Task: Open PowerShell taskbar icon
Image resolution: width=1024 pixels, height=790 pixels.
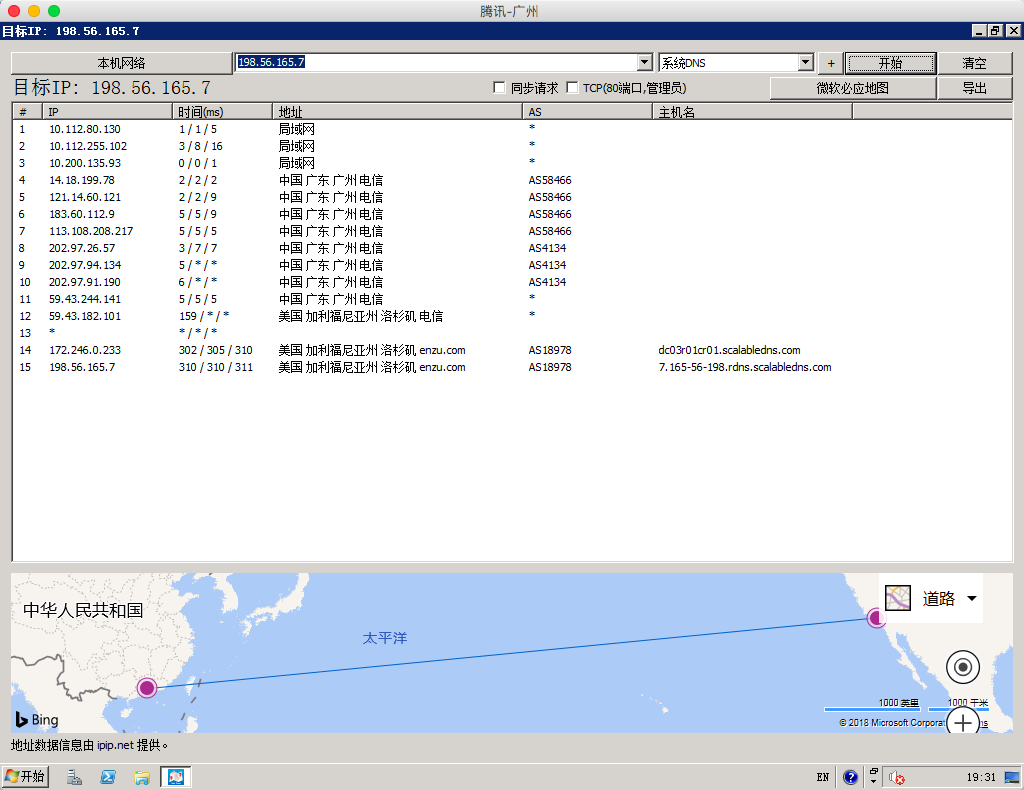Action: point(108,777)
